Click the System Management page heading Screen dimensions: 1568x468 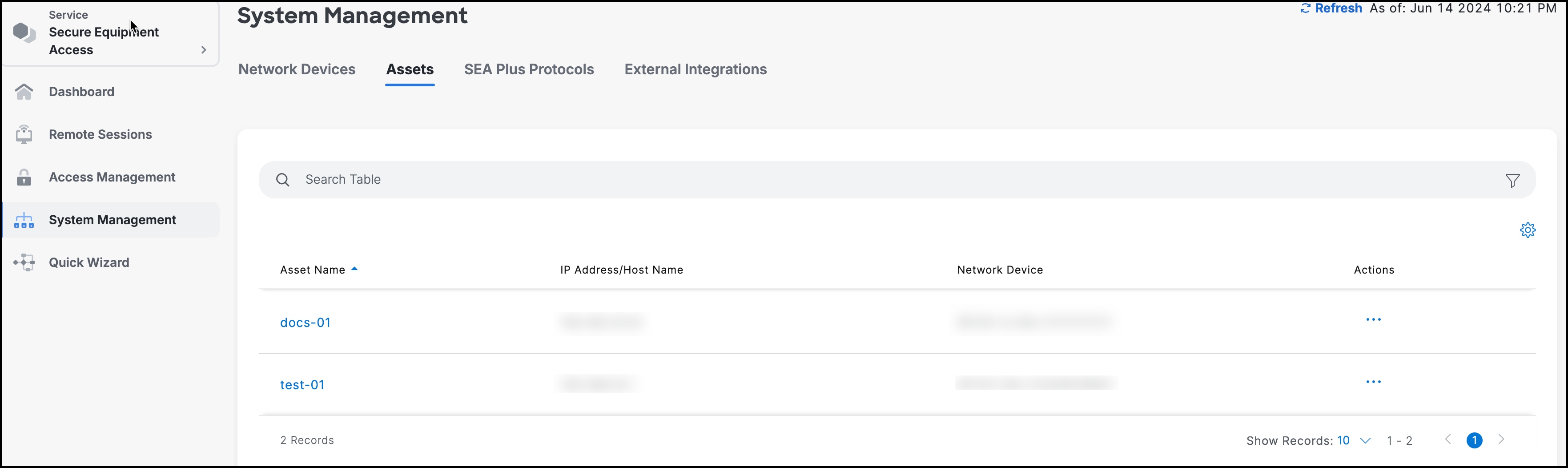click(353, 15)
